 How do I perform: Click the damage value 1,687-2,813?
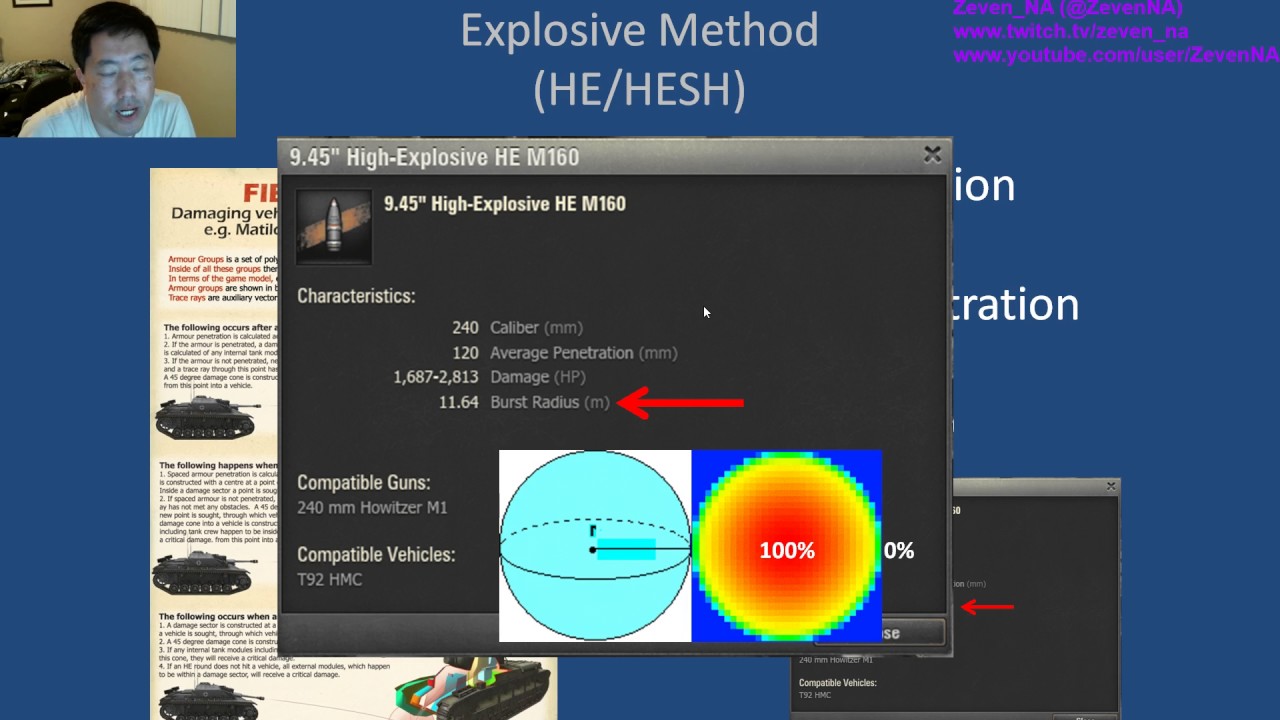435,377
